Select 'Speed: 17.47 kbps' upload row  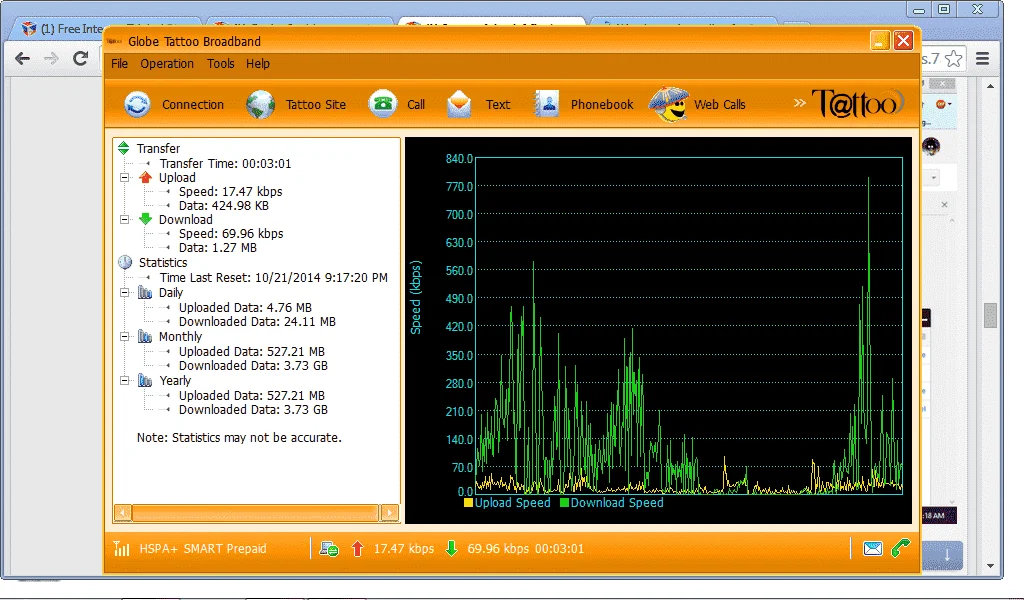pos(231,192)
